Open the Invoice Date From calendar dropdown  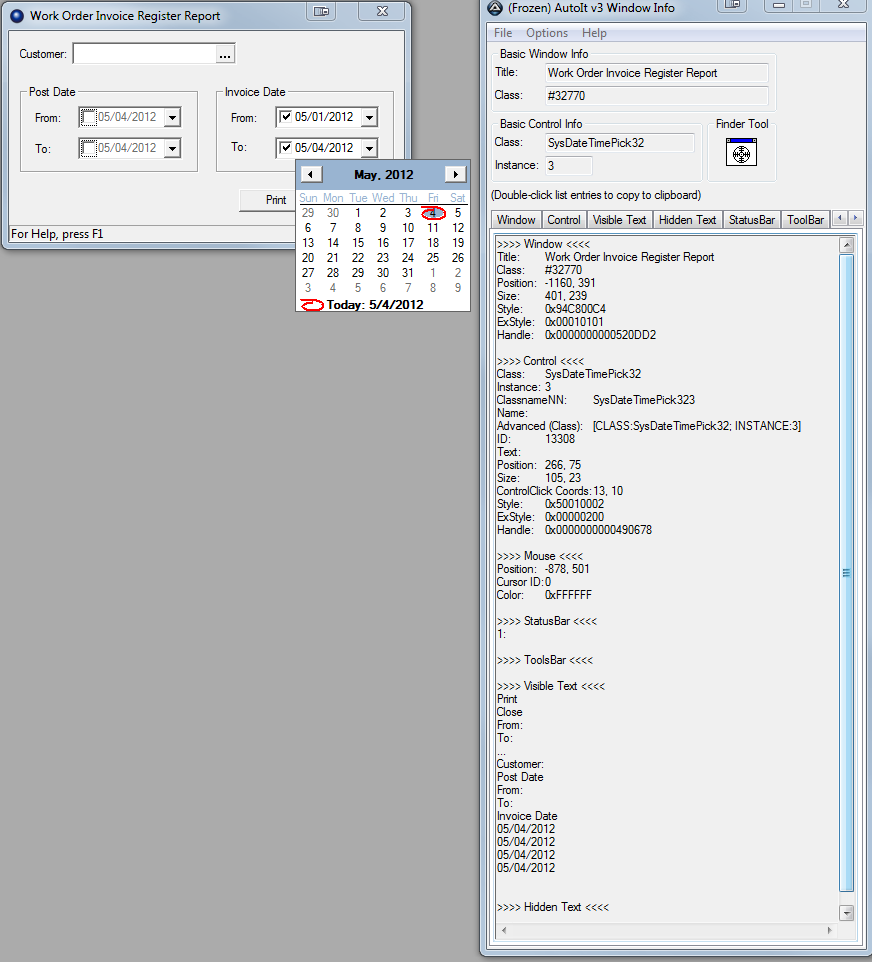pyautogui.click(x=369, y=118)
